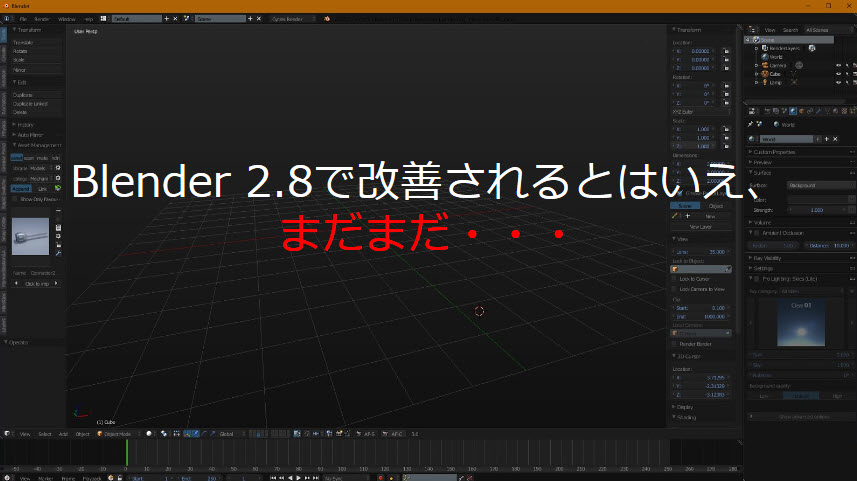
Task: Click the Mirror tool button
Action: [37, 70]
